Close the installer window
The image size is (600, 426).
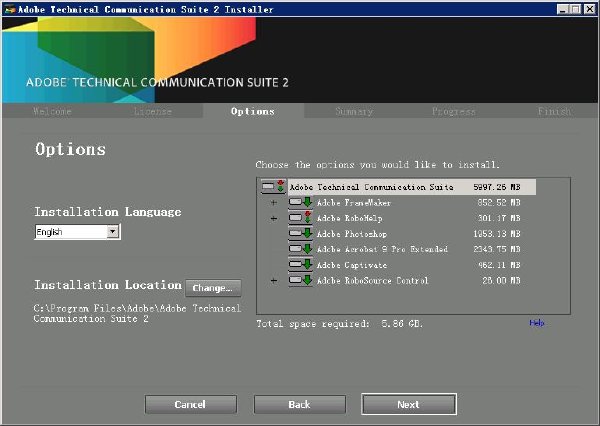point(589,9)
